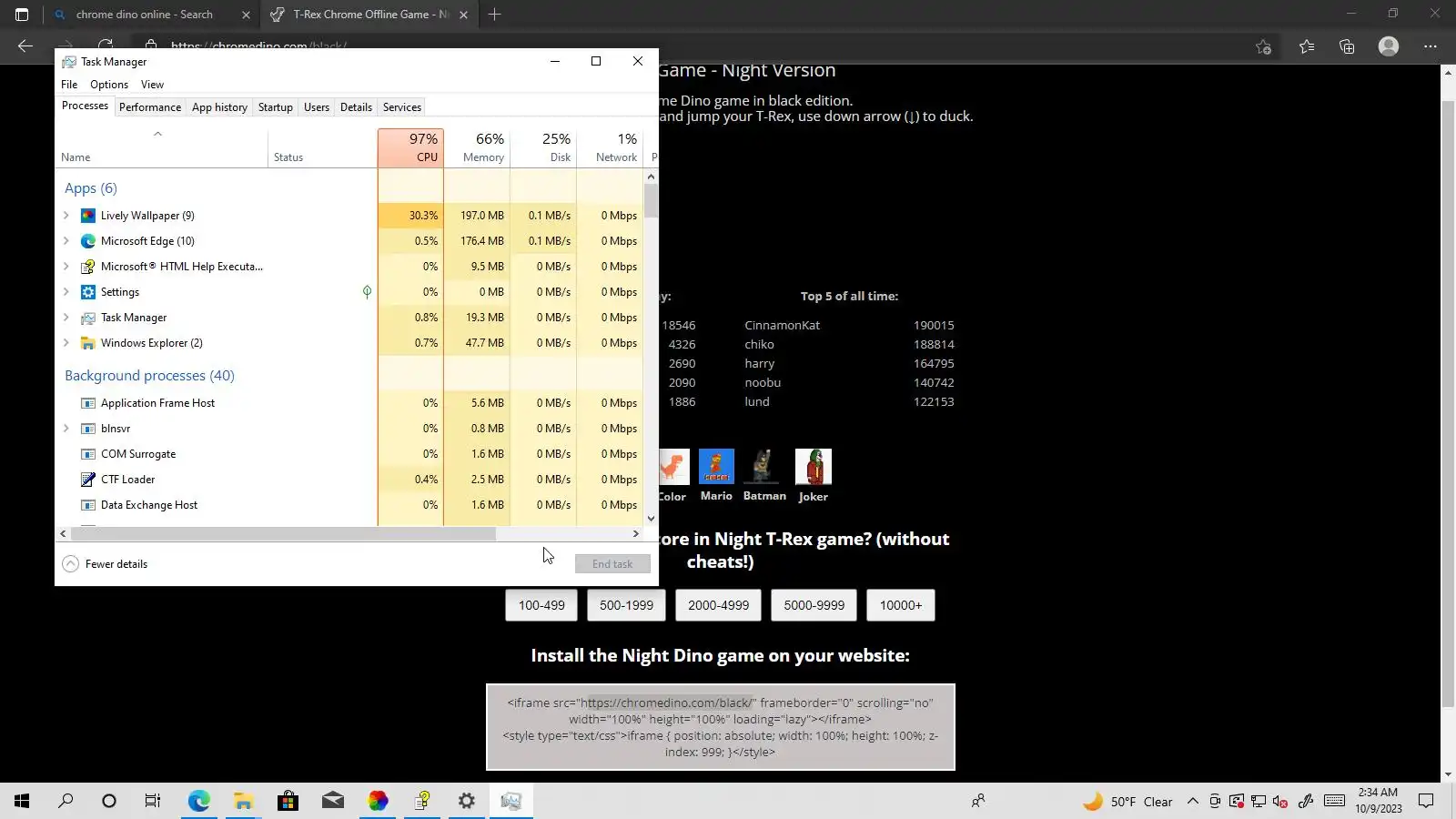Viewport: 1456px width, 819px height.
Task: Open Task View on the taskbar
Action: (x=153, y=801)
